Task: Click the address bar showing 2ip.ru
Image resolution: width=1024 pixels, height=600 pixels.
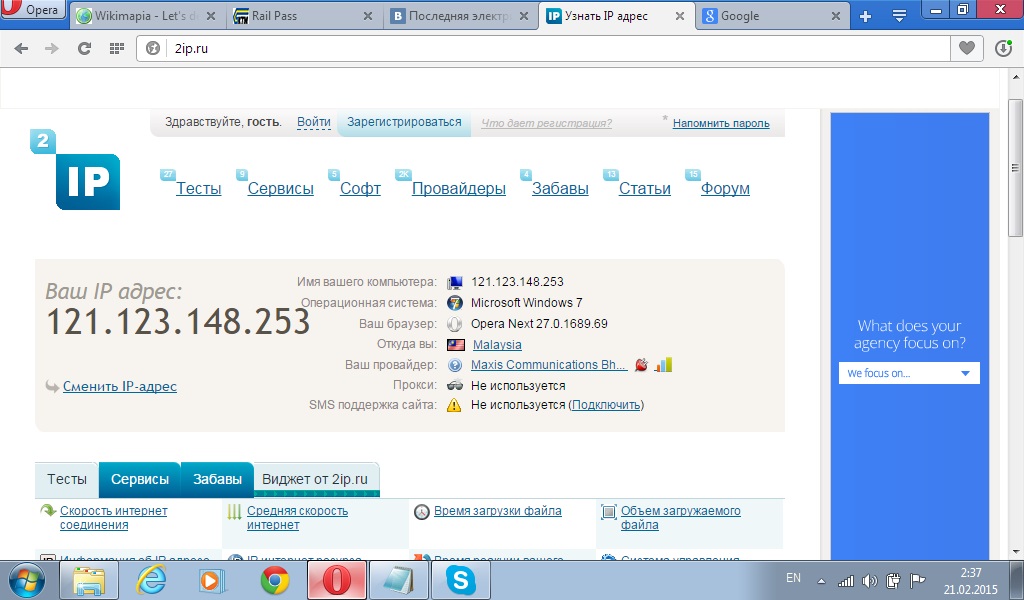Action: 540,48
